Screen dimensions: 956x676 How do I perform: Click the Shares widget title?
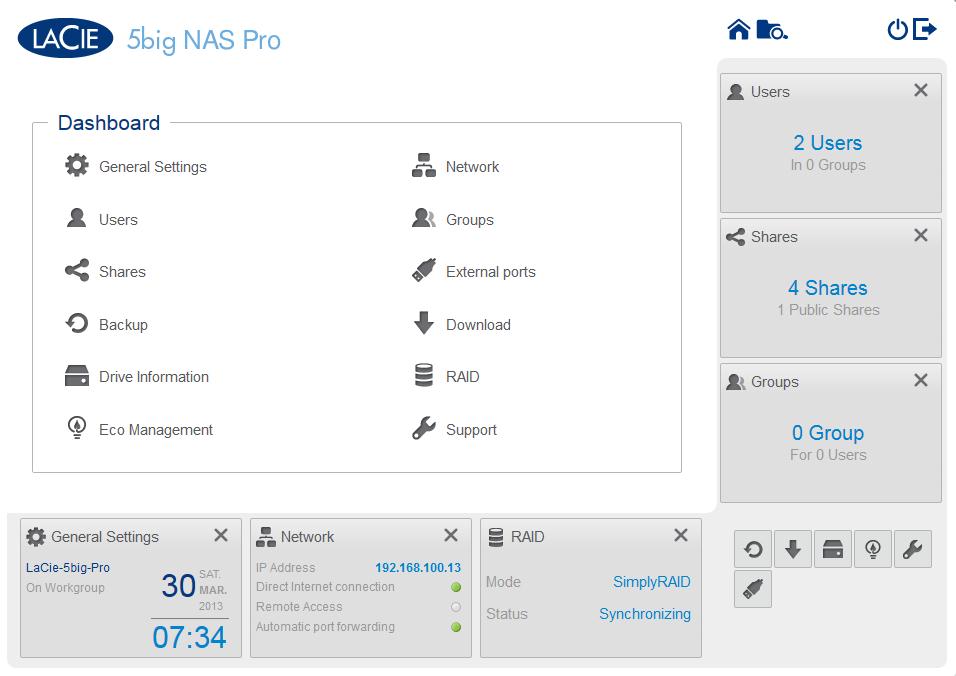[x=774, y=237]
